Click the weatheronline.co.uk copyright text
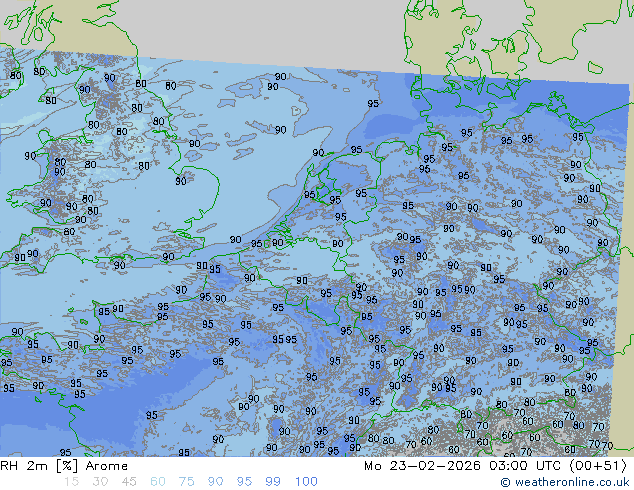The height and width of the screenshot is (490, 634). tap(564, 482)
